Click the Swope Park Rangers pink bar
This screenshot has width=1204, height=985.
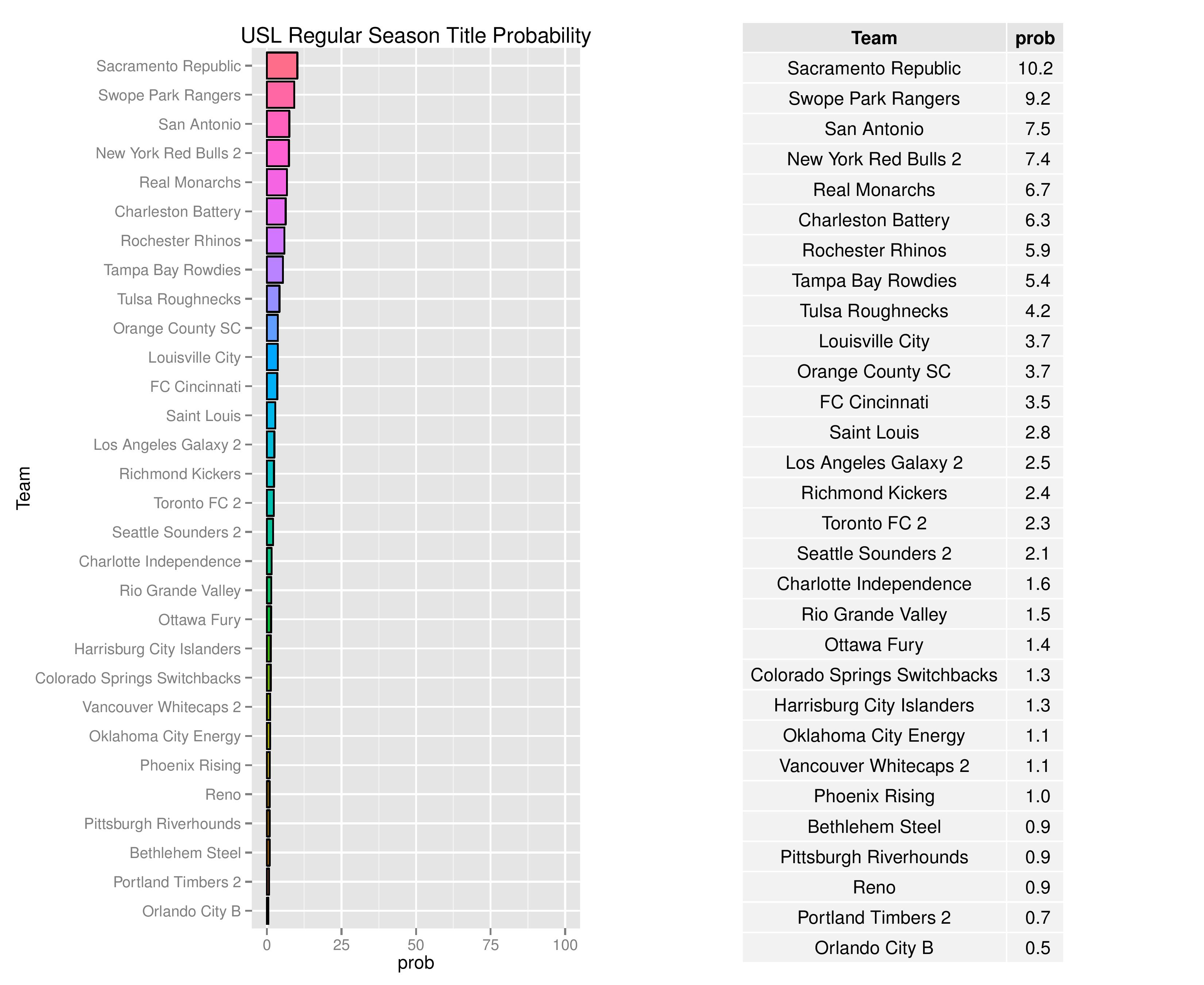280,95
